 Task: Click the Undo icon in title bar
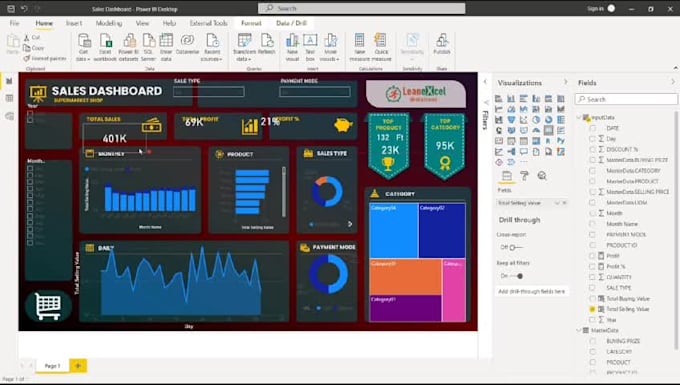pyautogui.click(x=24, y=8)
